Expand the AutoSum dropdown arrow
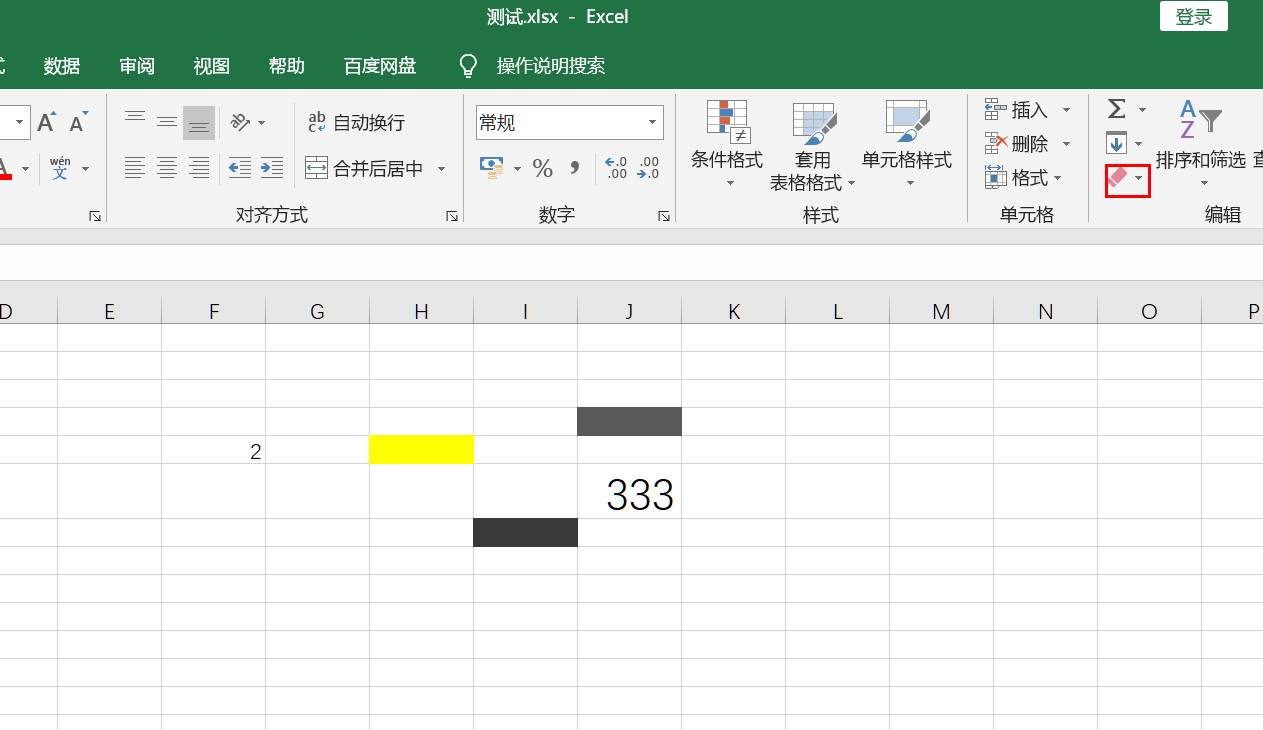 1142,109
